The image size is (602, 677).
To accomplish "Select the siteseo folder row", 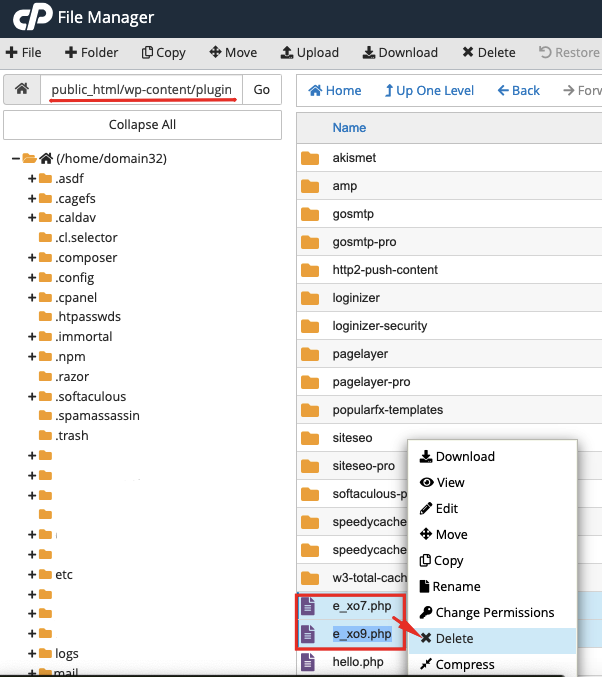I will pyautogui.click(x=352, y=438).
